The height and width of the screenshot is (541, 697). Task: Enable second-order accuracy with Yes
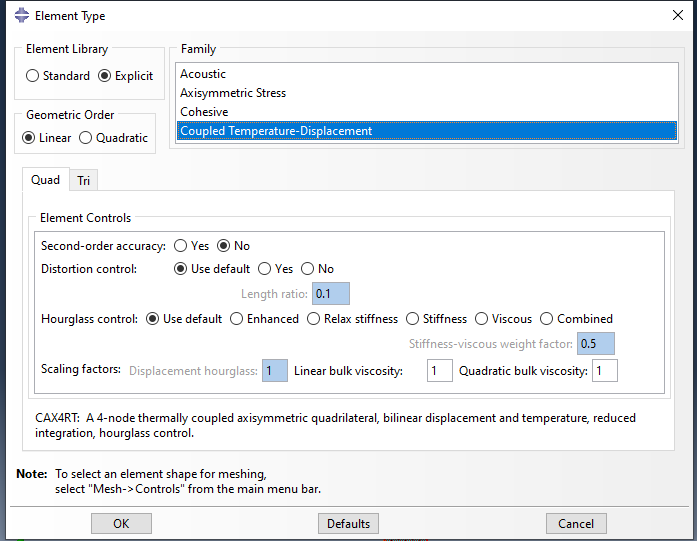pyautogui.click(x=181, y=245)
